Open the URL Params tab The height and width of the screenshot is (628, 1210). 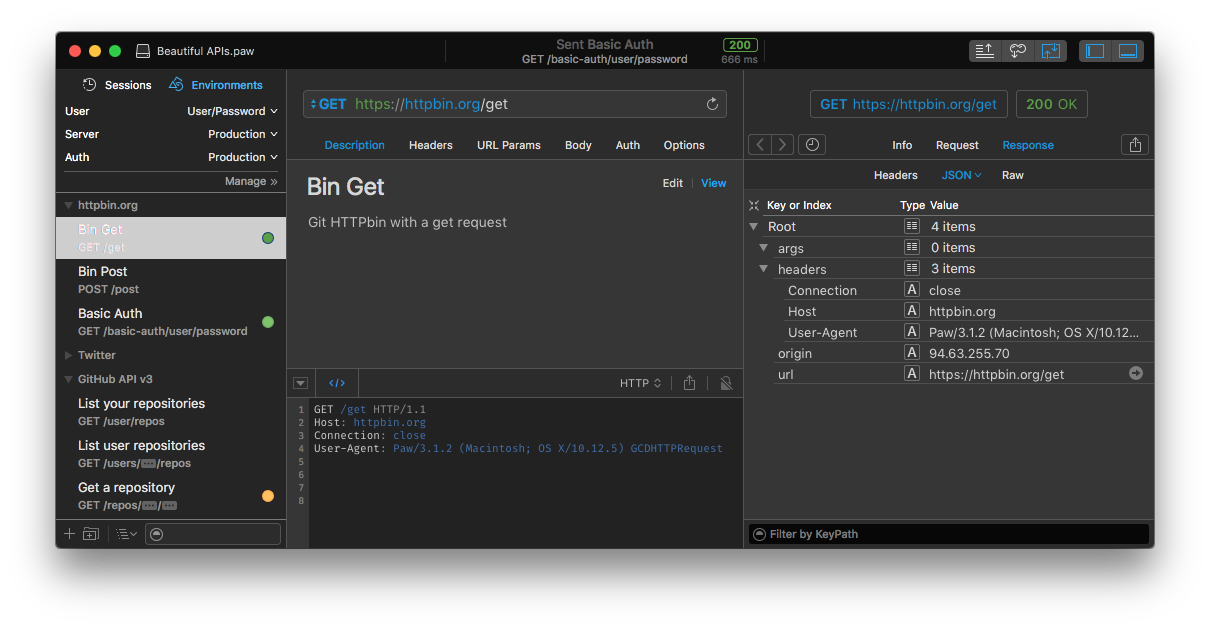point(509,145)
